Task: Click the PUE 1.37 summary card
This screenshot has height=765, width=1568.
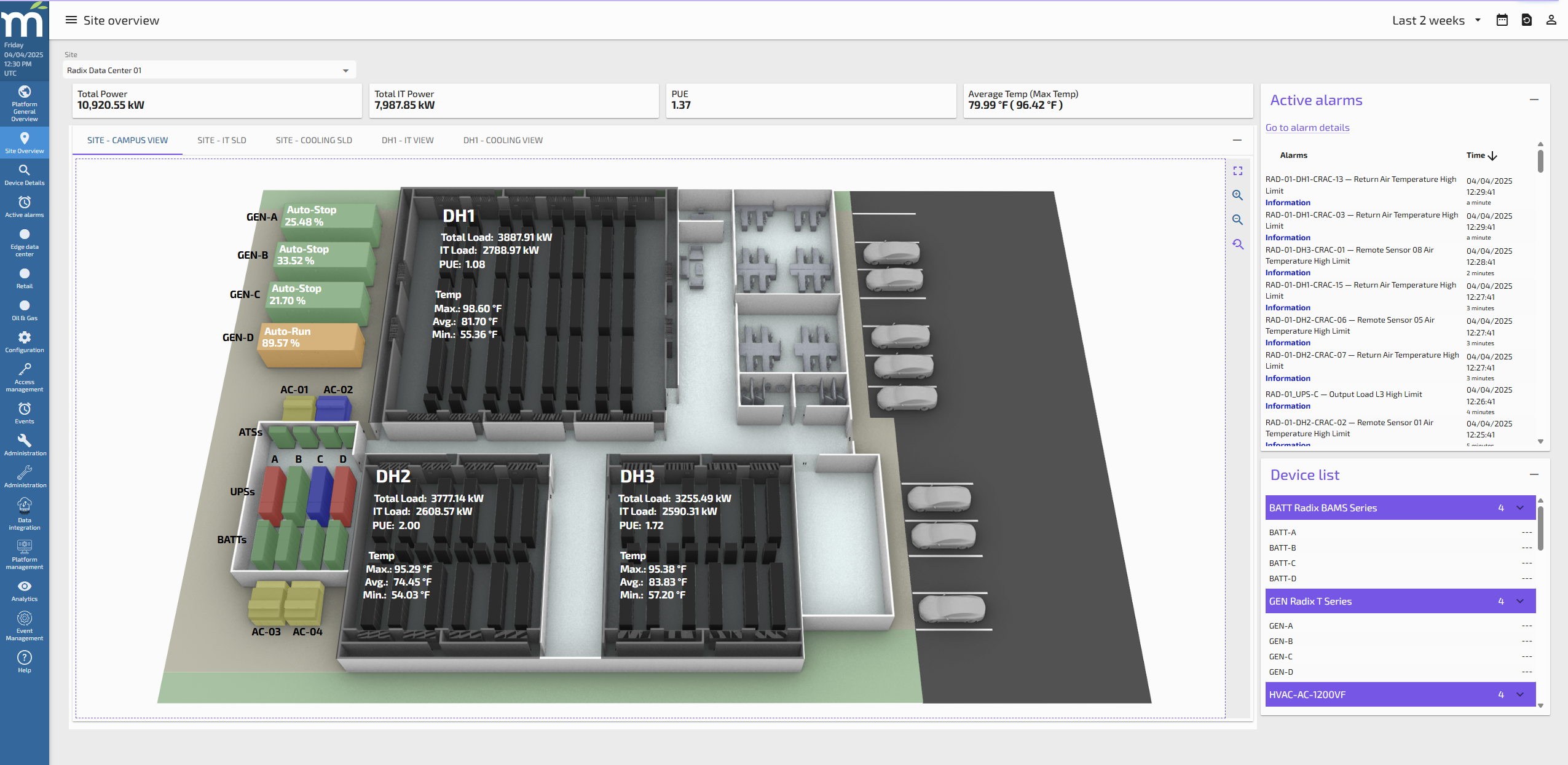Action: [811, 100]
